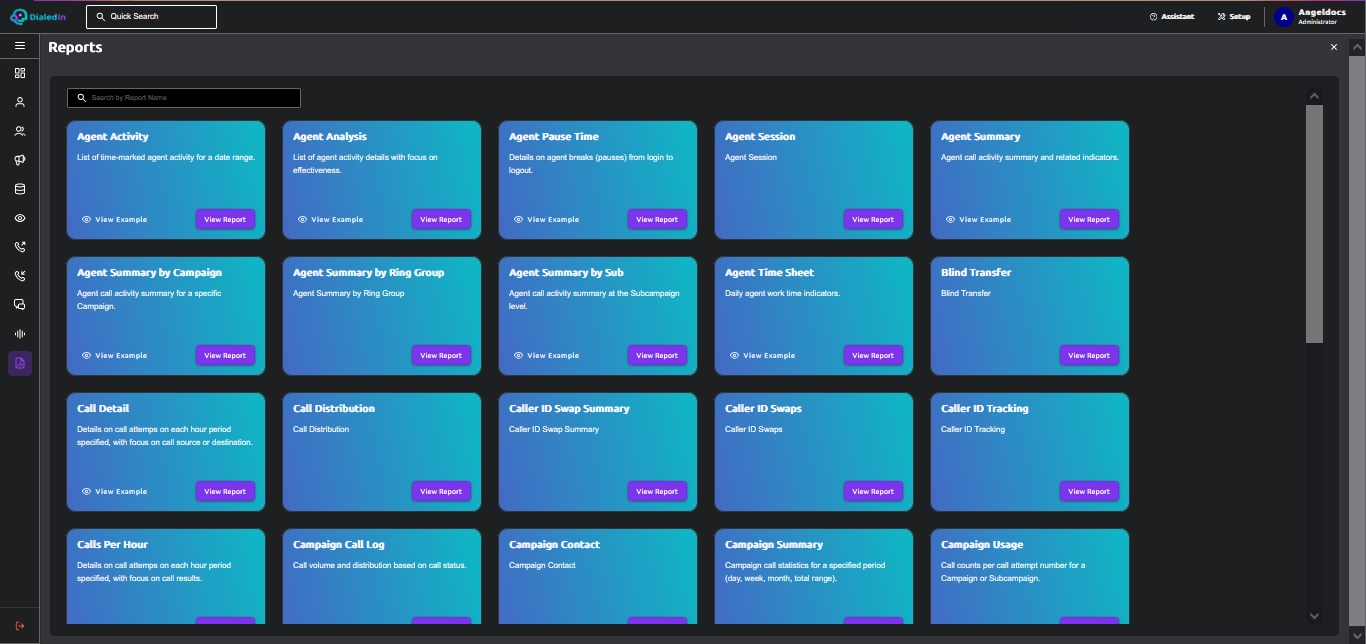Click the user avatar A circle
This screenshot has height=644, width=1366.
click(1284, 17)
